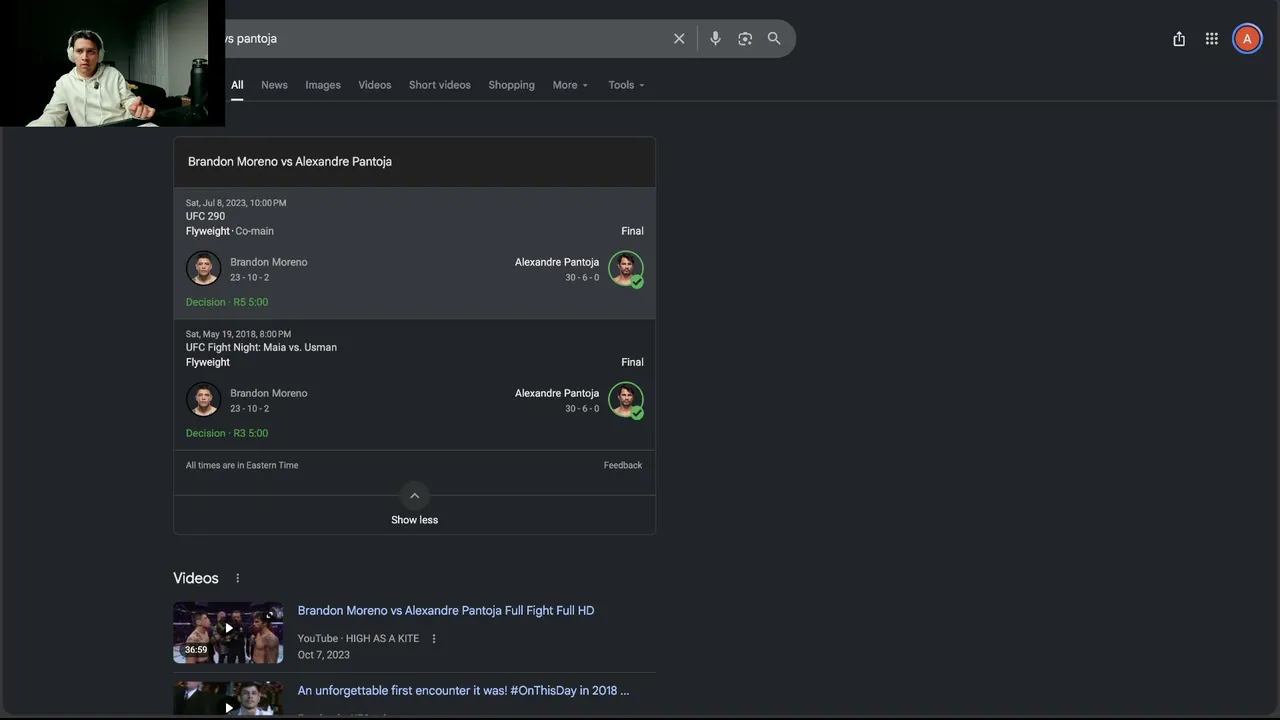Switch to the Short videos tab

[440, 85]
